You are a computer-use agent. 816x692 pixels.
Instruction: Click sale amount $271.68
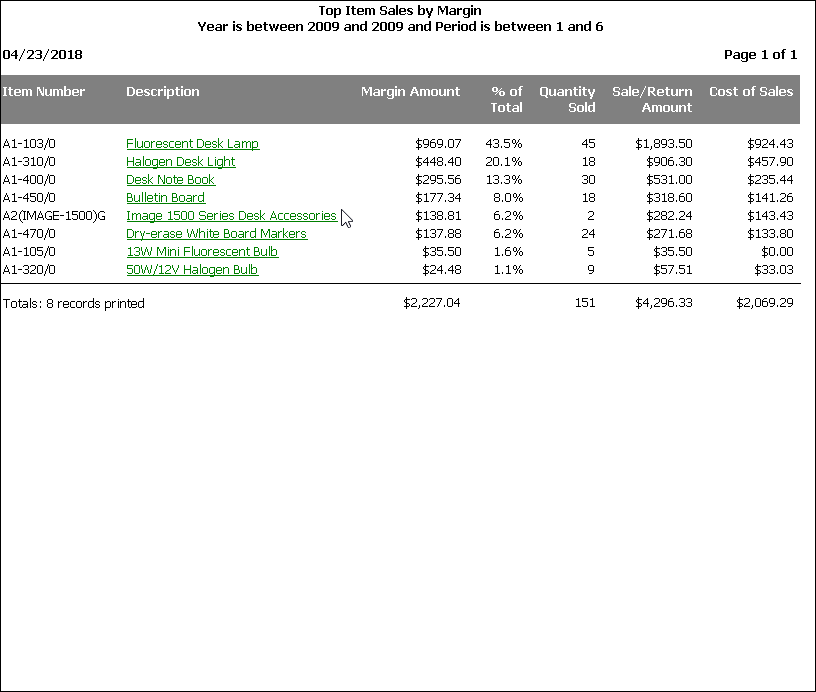[669, 234]
